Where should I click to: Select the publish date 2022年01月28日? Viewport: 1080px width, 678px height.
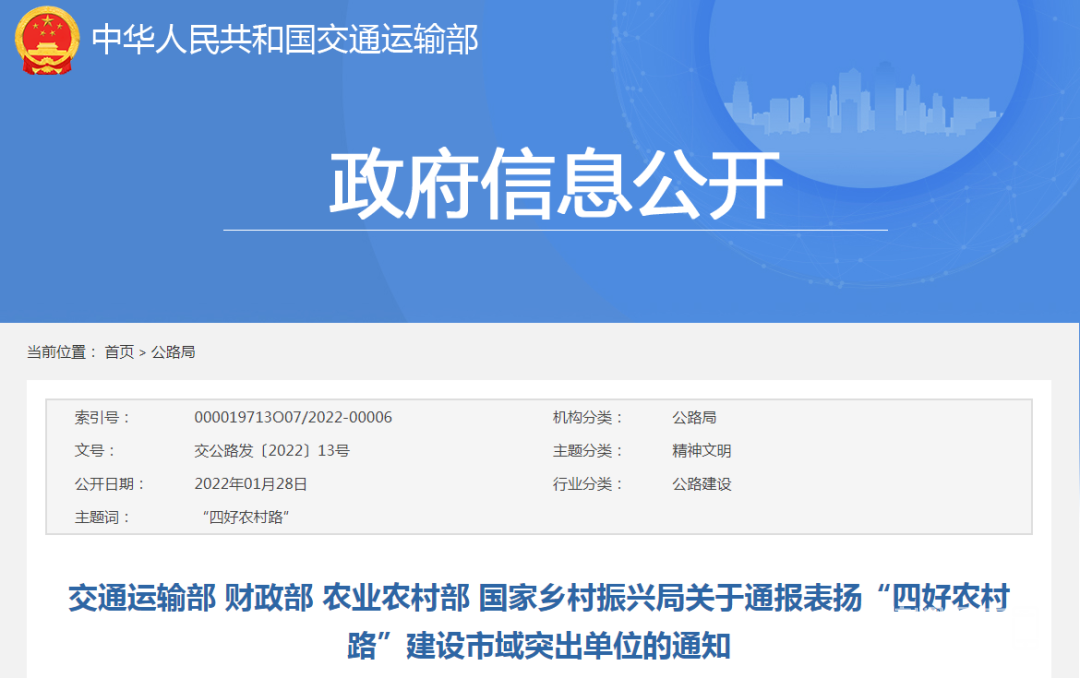point(251,484)
